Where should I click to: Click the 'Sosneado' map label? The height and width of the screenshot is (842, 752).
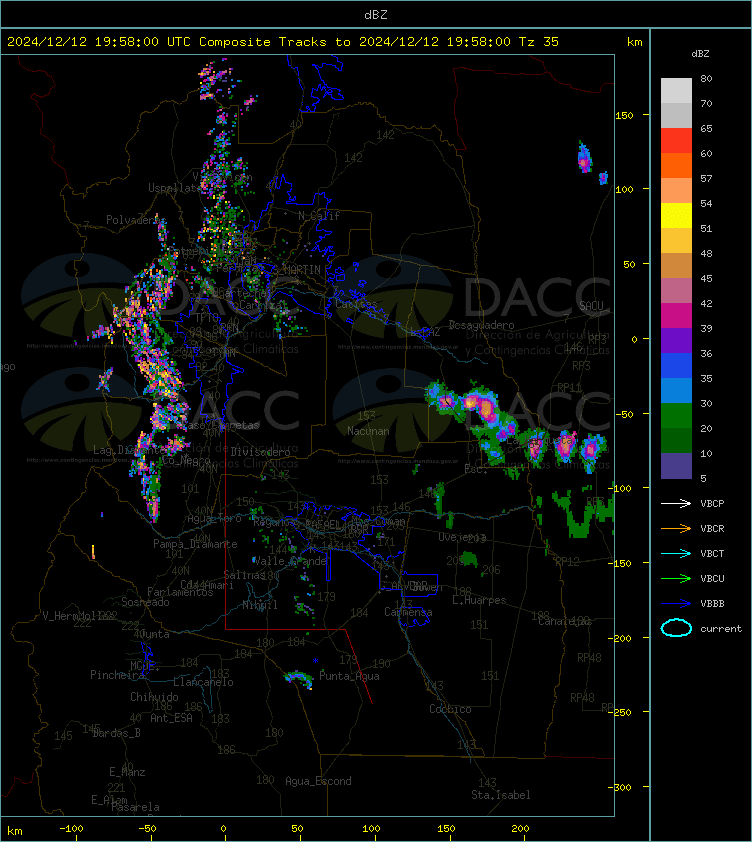145,602
